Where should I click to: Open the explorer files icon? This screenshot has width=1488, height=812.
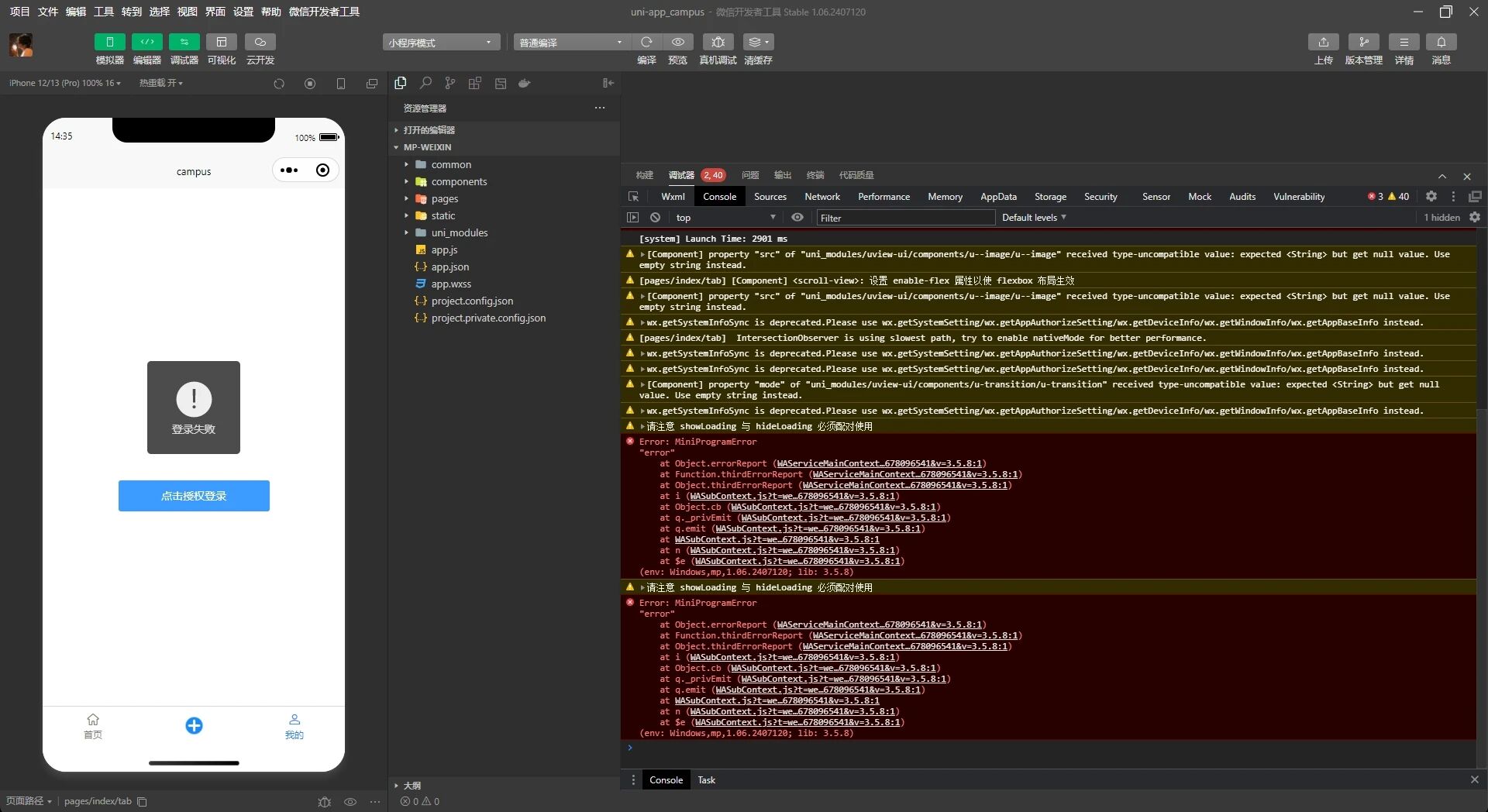(x=401, y=83)
